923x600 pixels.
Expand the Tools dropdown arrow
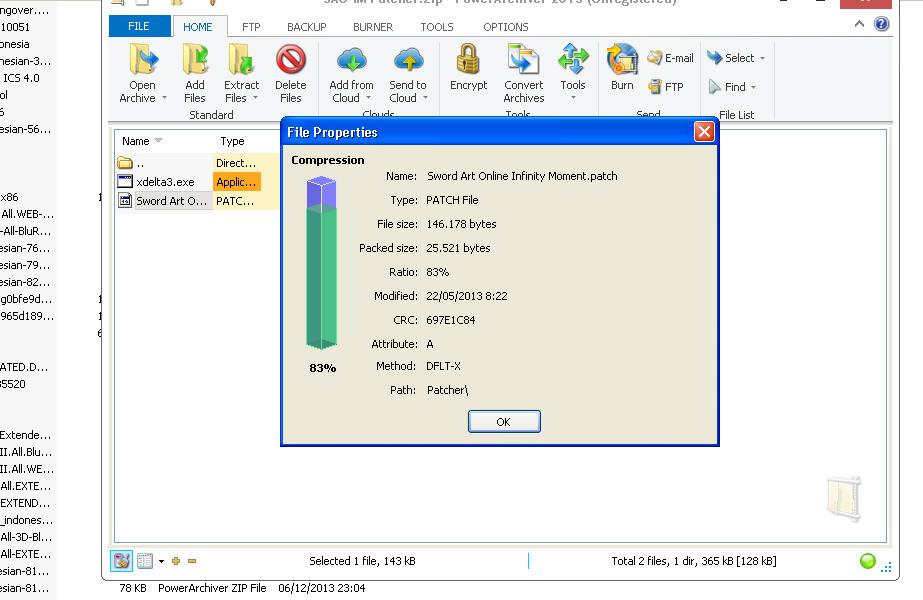click(573, 98)
